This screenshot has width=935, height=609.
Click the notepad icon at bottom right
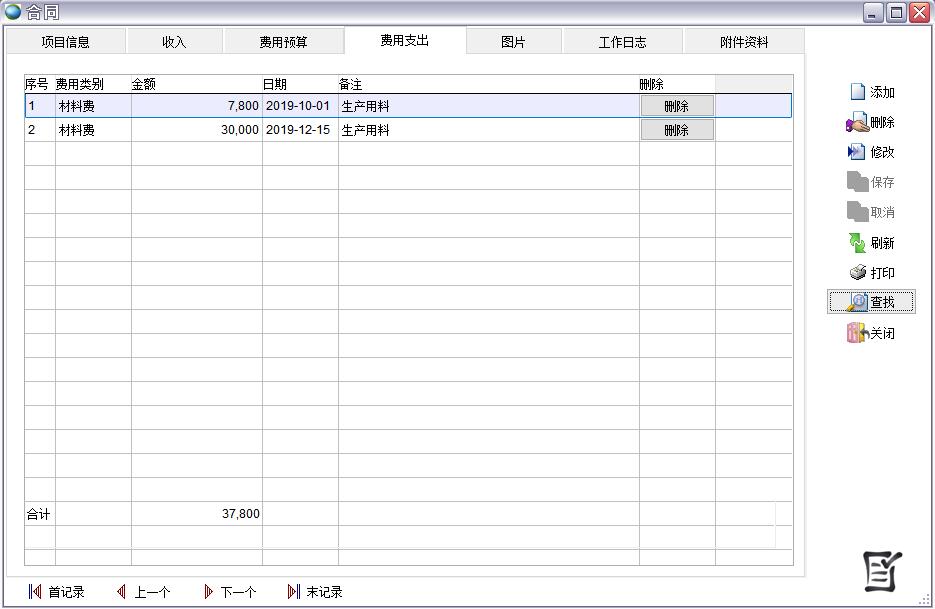click(x=882, y=571)
